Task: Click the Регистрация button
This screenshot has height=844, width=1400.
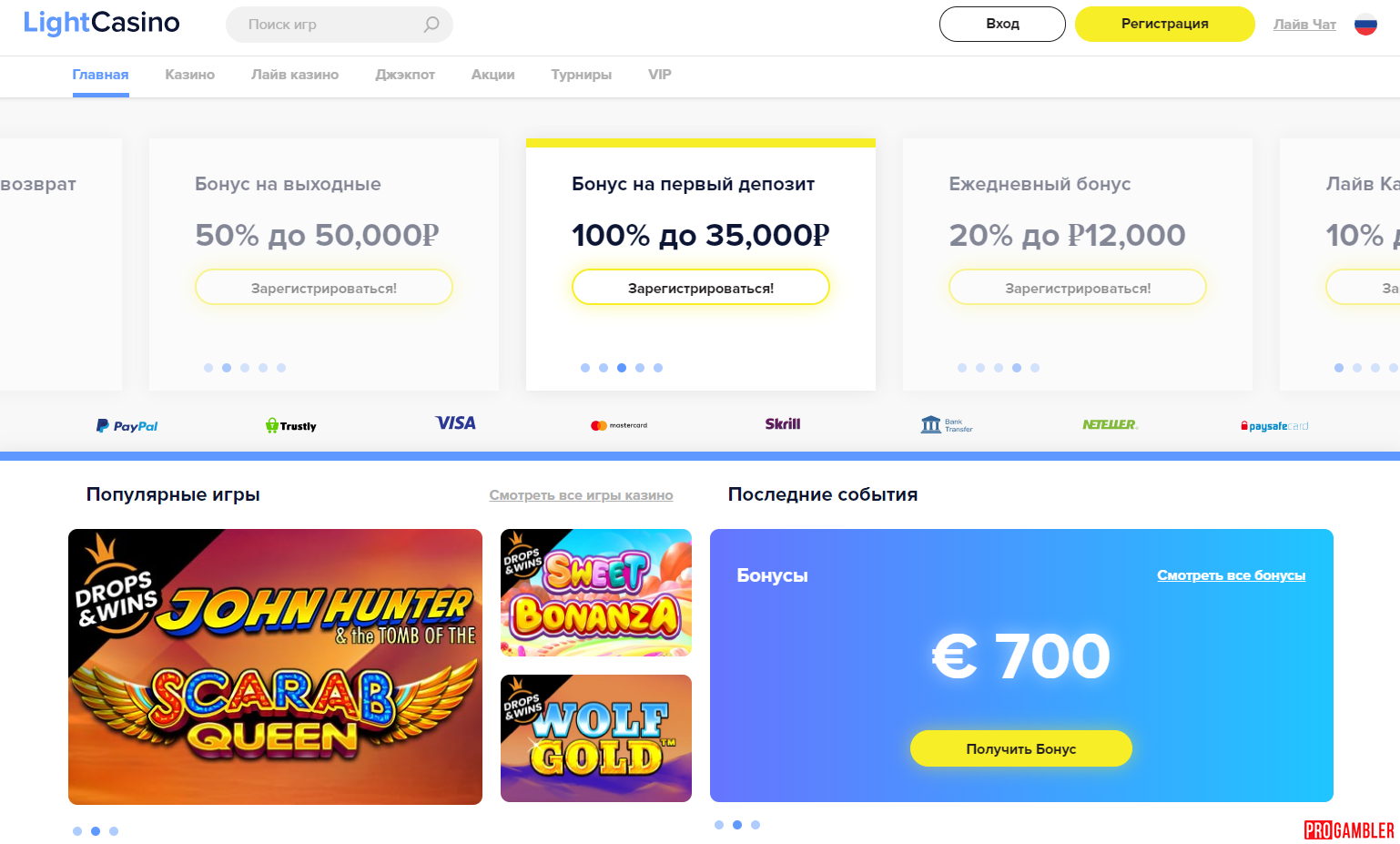Action: 1165,25
